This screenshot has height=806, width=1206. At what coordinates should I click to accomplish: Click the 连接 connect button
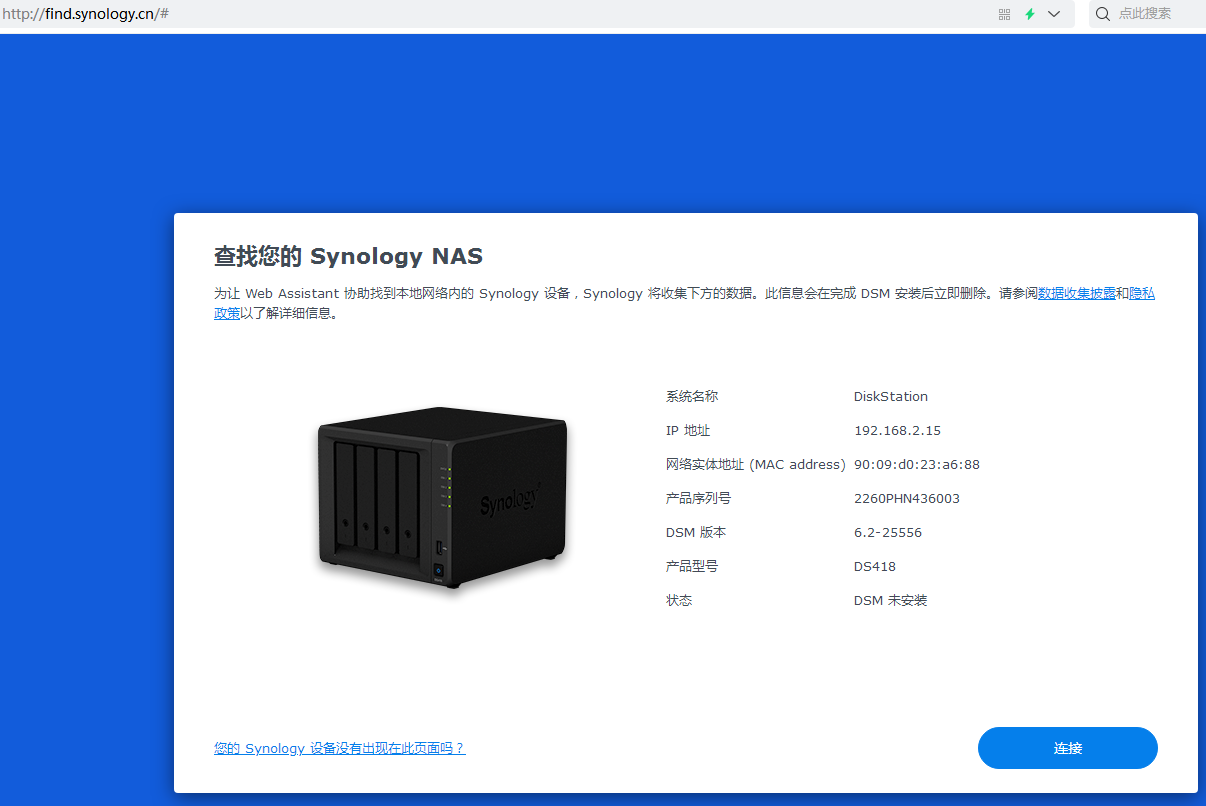click(1068, 748)
